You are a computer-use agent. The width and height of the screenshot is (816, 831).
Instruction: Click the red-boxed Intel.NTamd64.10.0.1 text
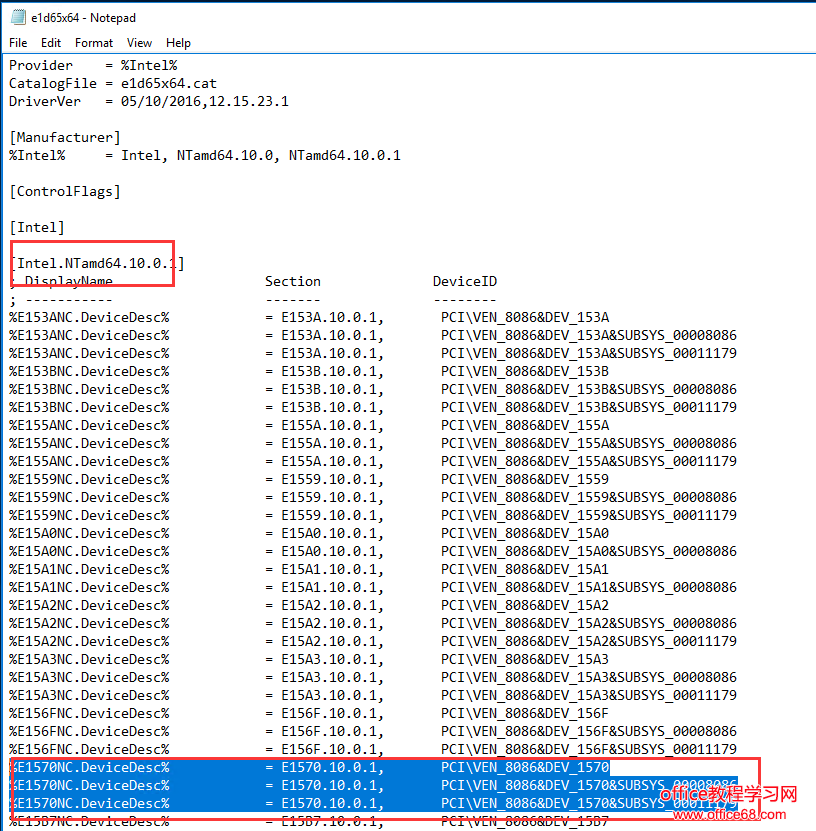[92, 263]
